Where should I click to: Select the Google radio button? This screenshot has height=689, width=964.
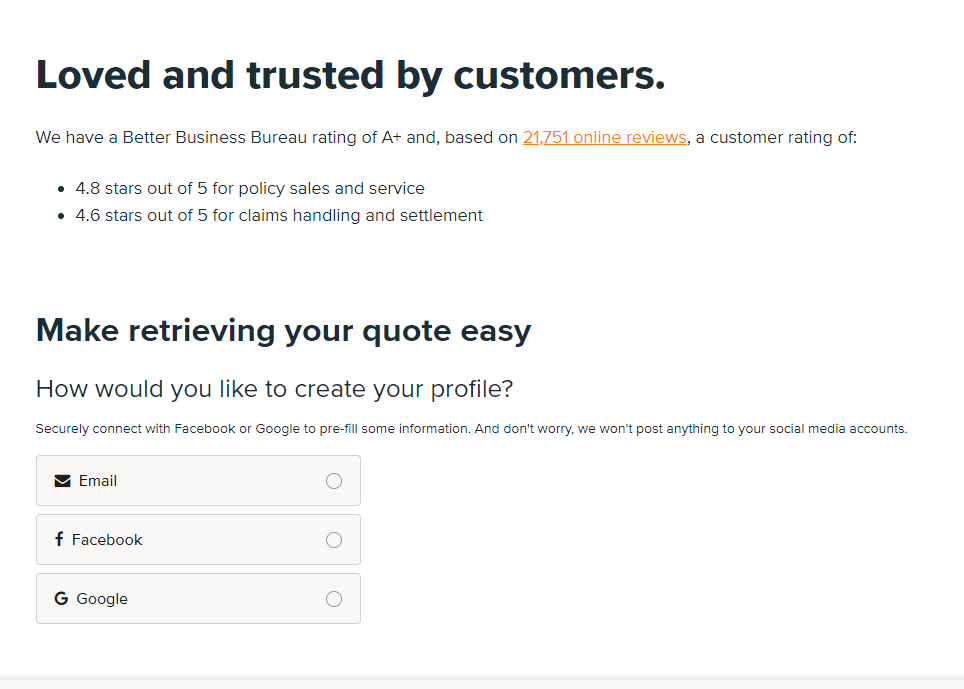click(x=334, y=599)
